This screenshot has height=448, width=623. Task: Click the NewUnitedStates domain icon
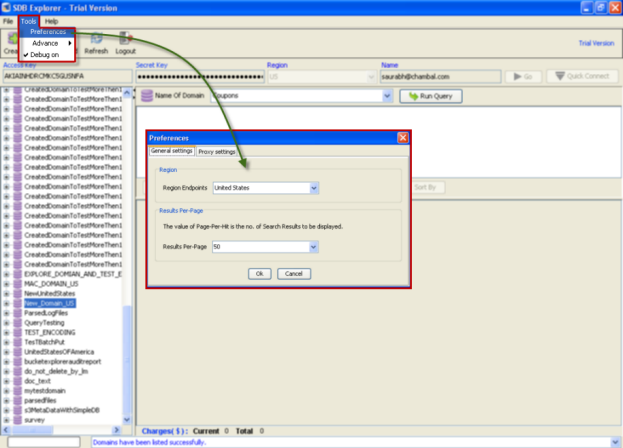coord(17,294)
